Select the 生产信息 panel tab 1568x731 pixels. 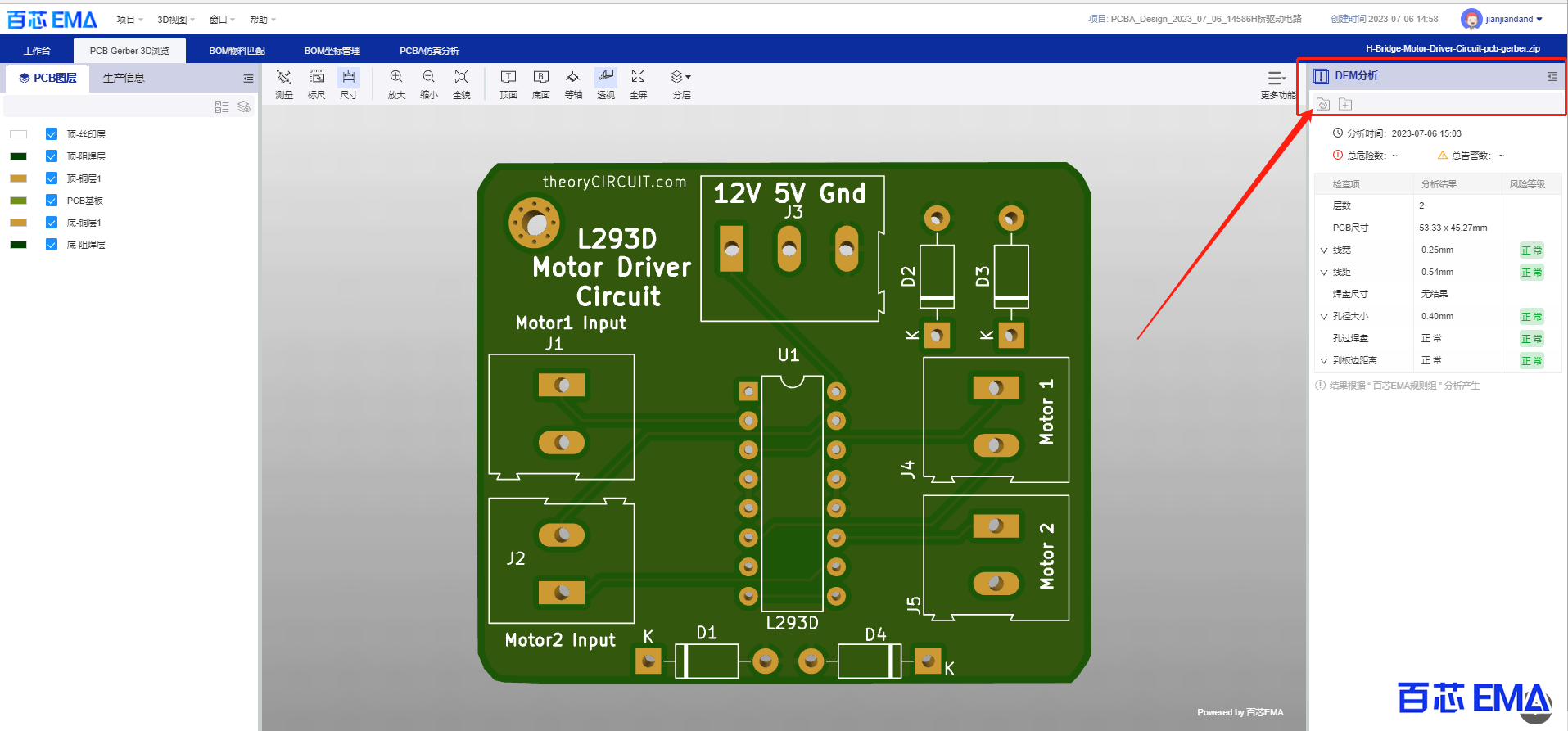pos(124,79)
